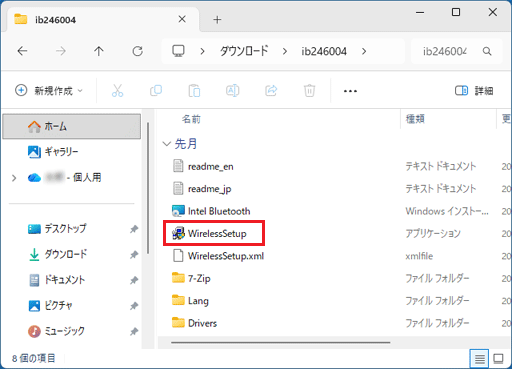Click the Share icon in toolbar
The width and height of the screenshot is (512, 369).
tap(271, 90)
